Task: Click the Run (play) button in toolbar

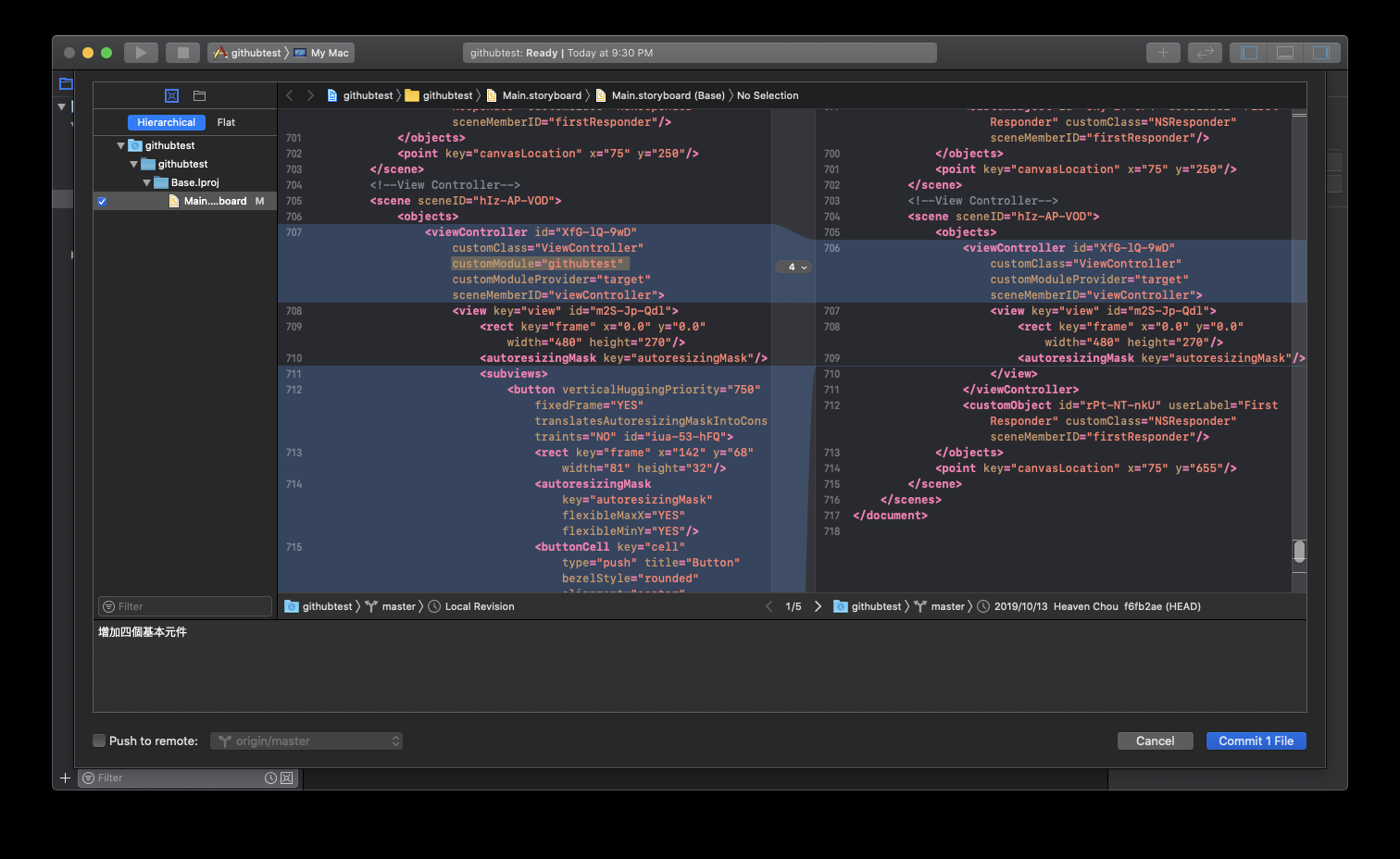Action: 141,53
